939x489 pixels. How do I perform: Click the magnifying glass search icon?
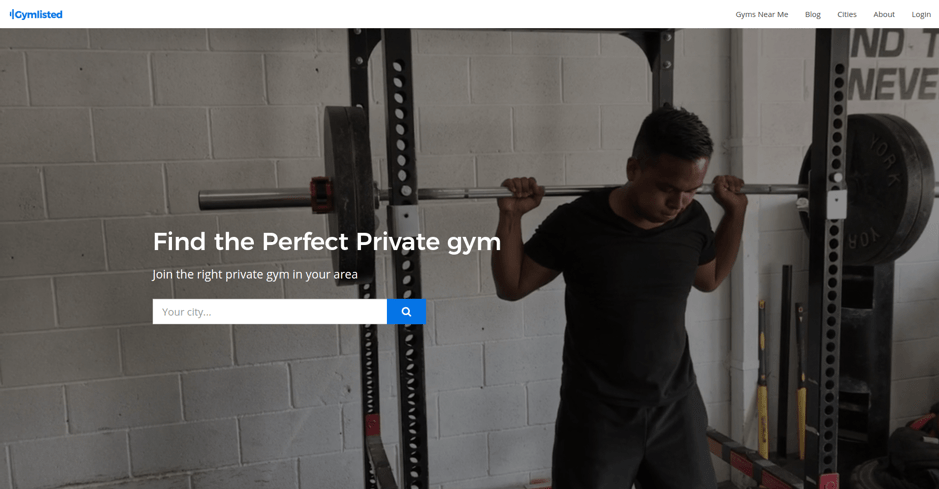[406, 312]
